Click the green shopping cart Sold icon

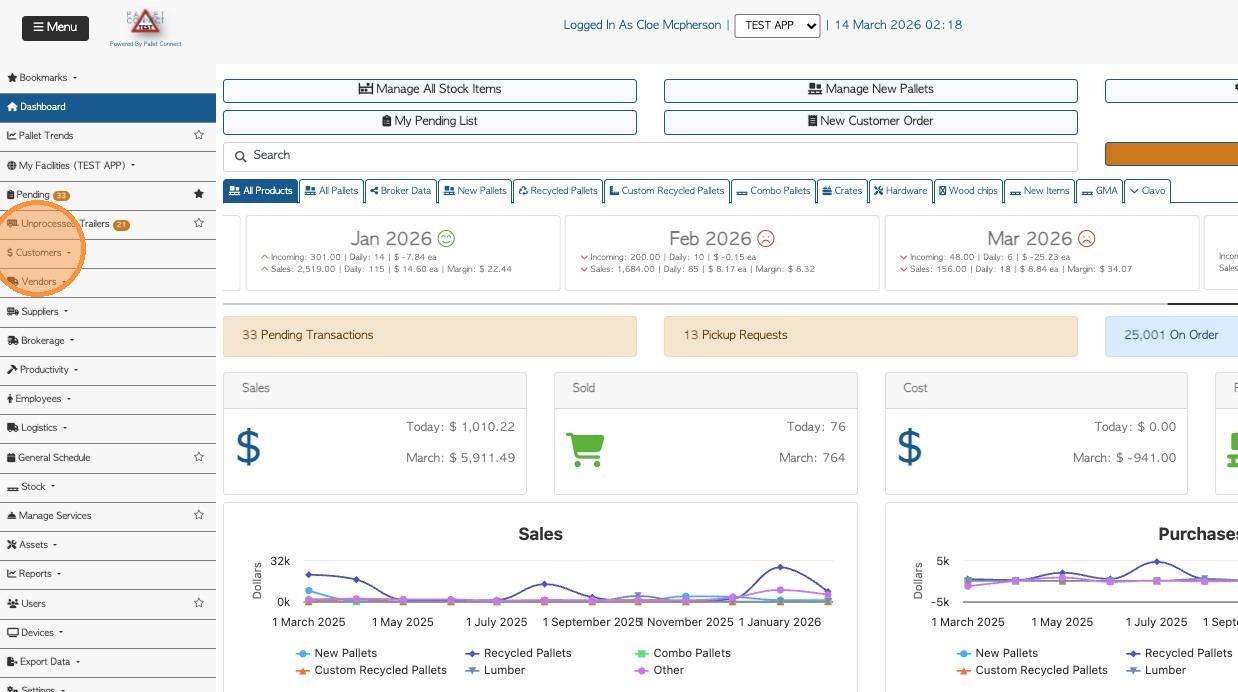click(x=585, y=448)
